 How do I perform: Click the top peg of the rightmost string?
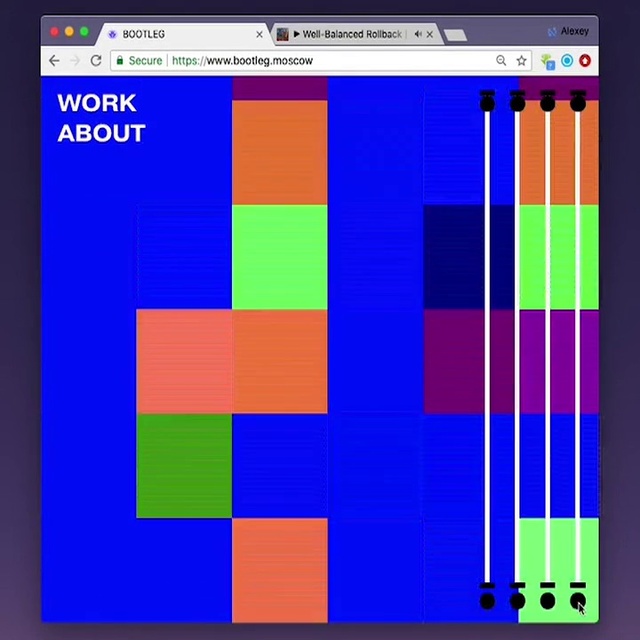(578, 102)
